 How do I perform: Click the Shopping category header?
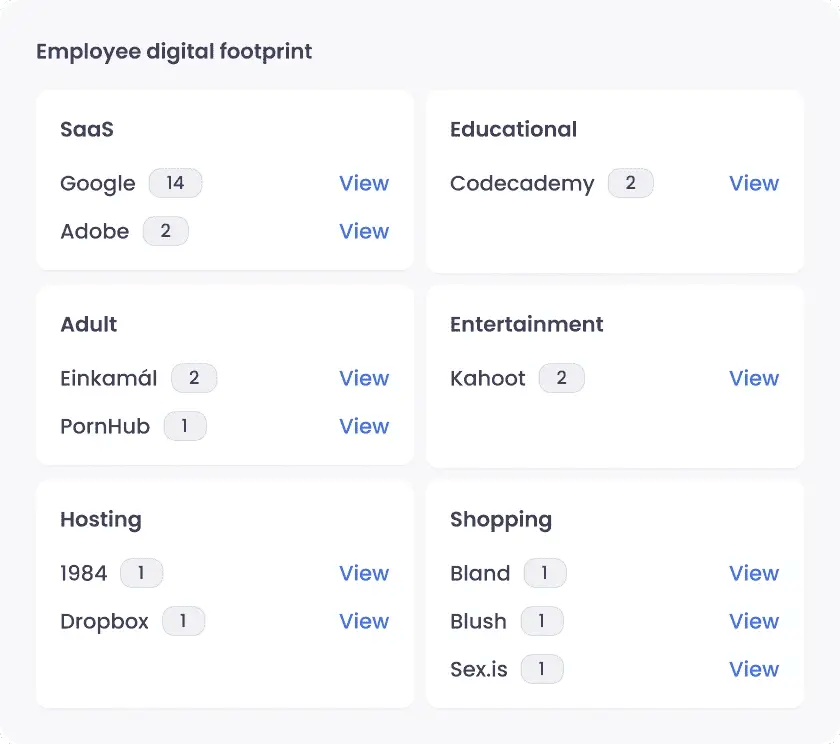501,519
